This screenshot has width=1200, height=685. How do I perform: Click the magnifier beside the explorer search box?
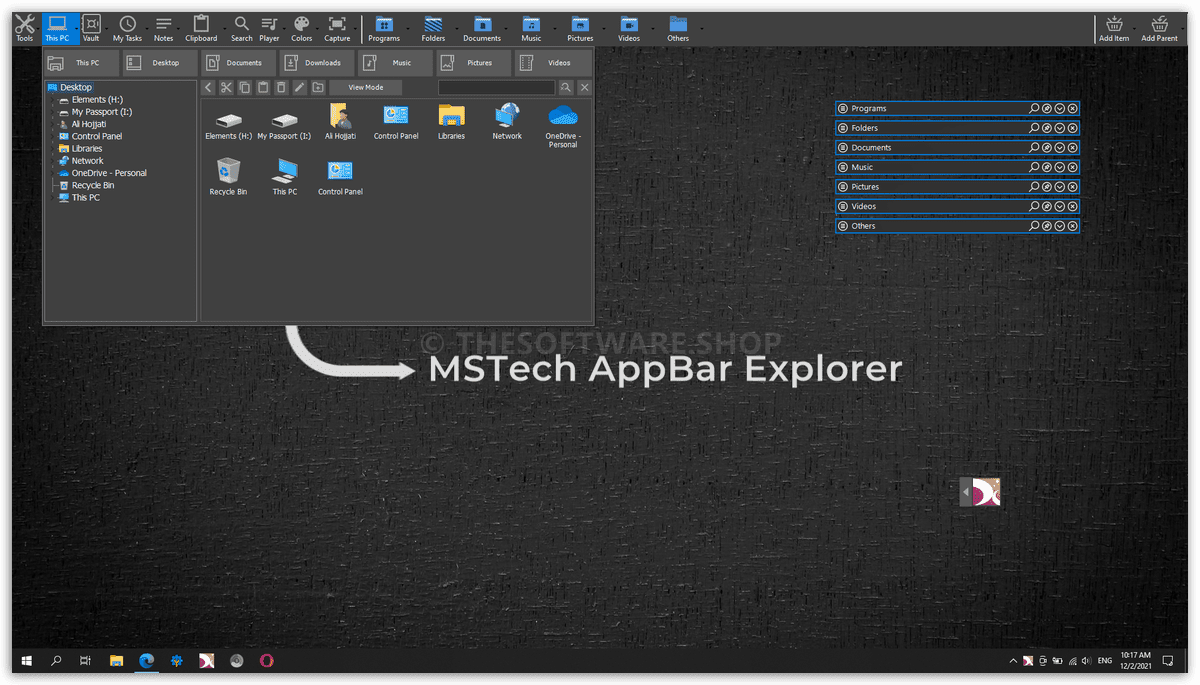566,88
